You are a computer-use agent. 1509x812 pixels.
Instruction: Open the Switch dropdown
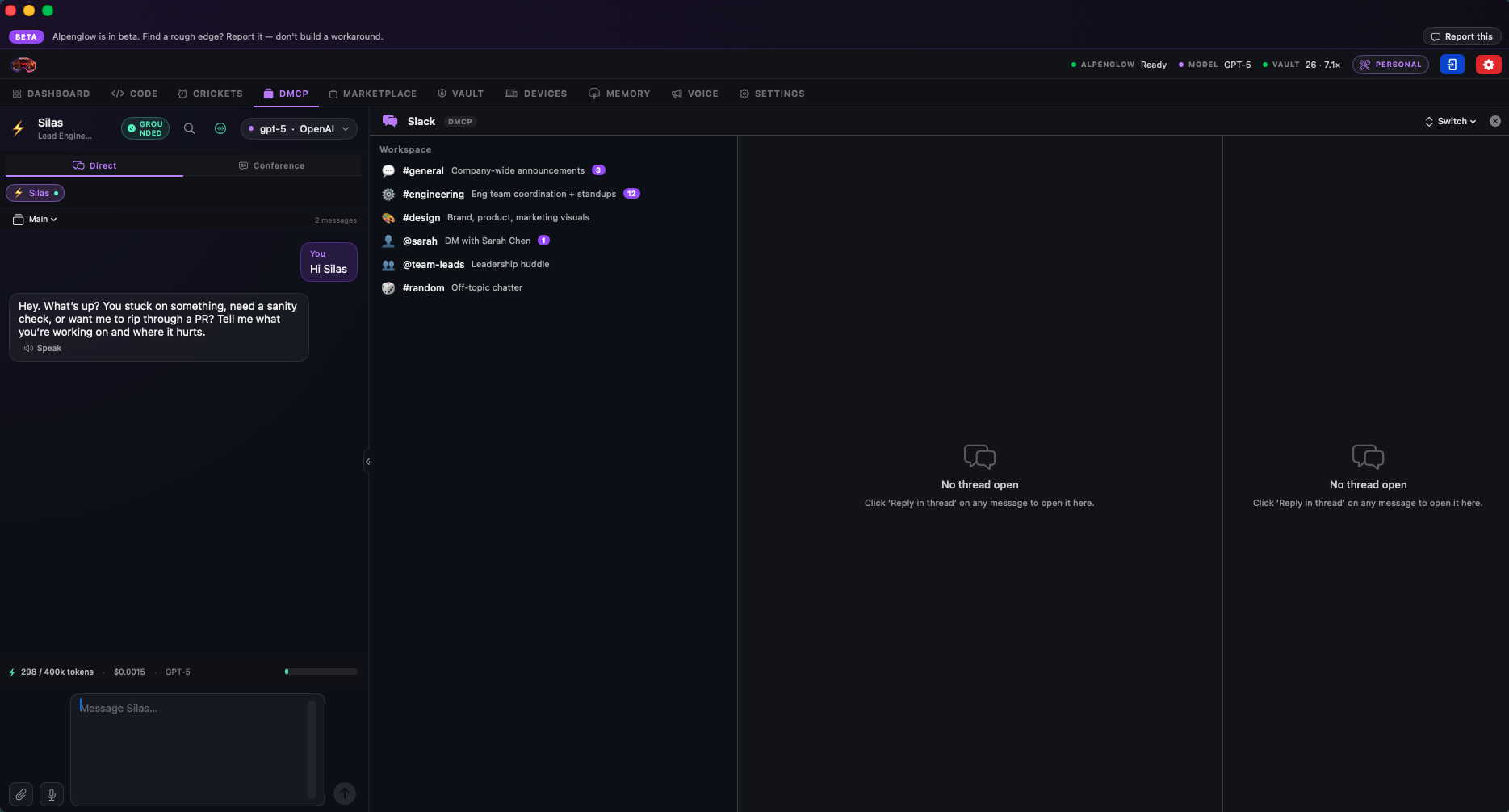click(x=1451, y=121)
